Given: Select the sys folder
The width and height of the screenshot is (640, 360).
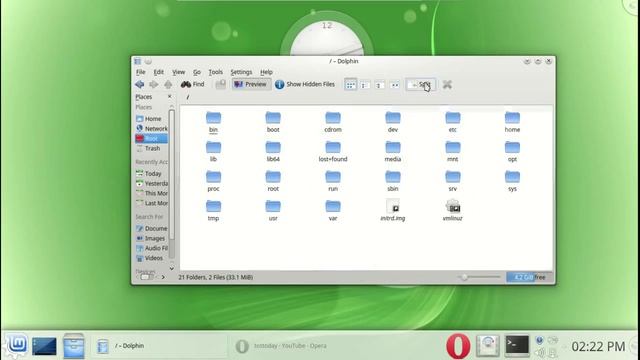Looking at the screenshot, I should [x=512, y=181].
